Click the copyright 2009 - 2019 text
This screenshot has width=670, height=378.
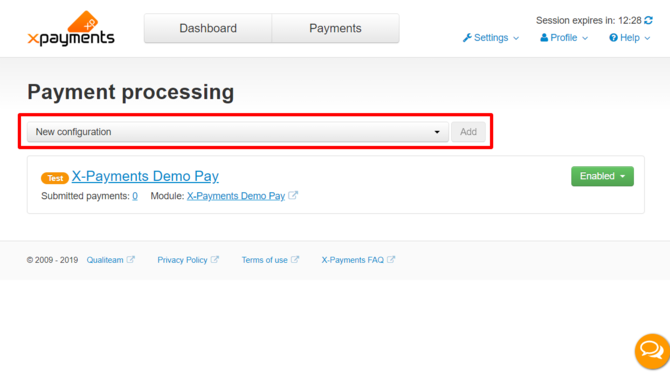(52, 260)
